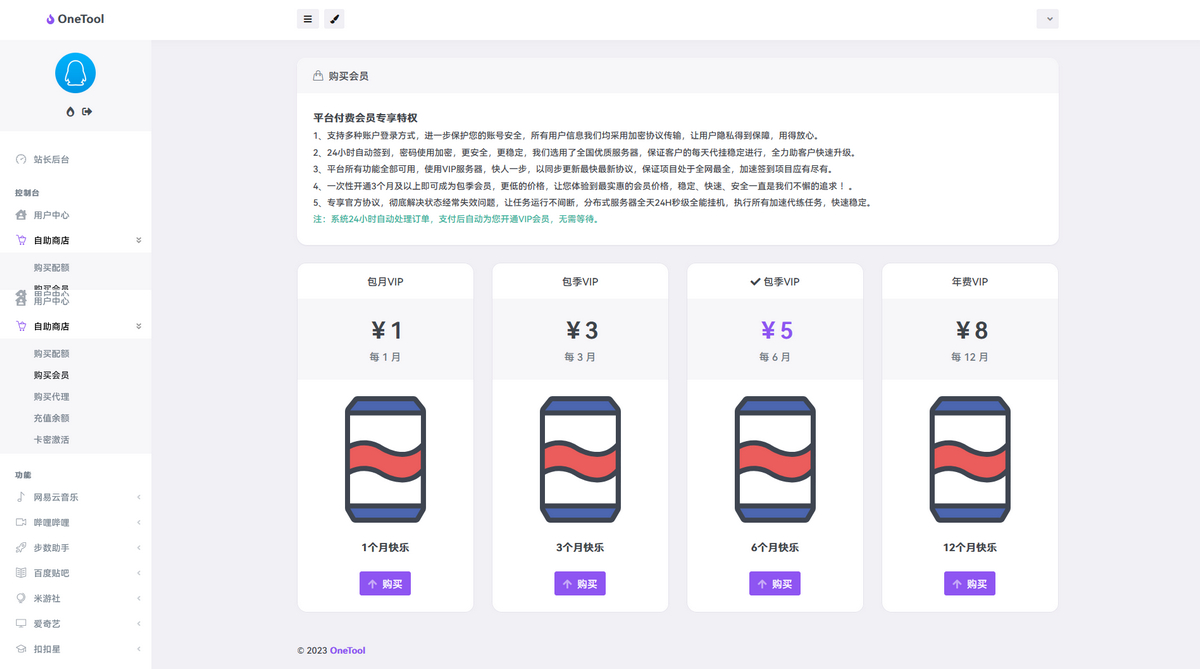Image resolution: width=1200 pixels, height=669 pixels.
Task: Click the soda can image for 1个月快乐
Action: [385, 459]
